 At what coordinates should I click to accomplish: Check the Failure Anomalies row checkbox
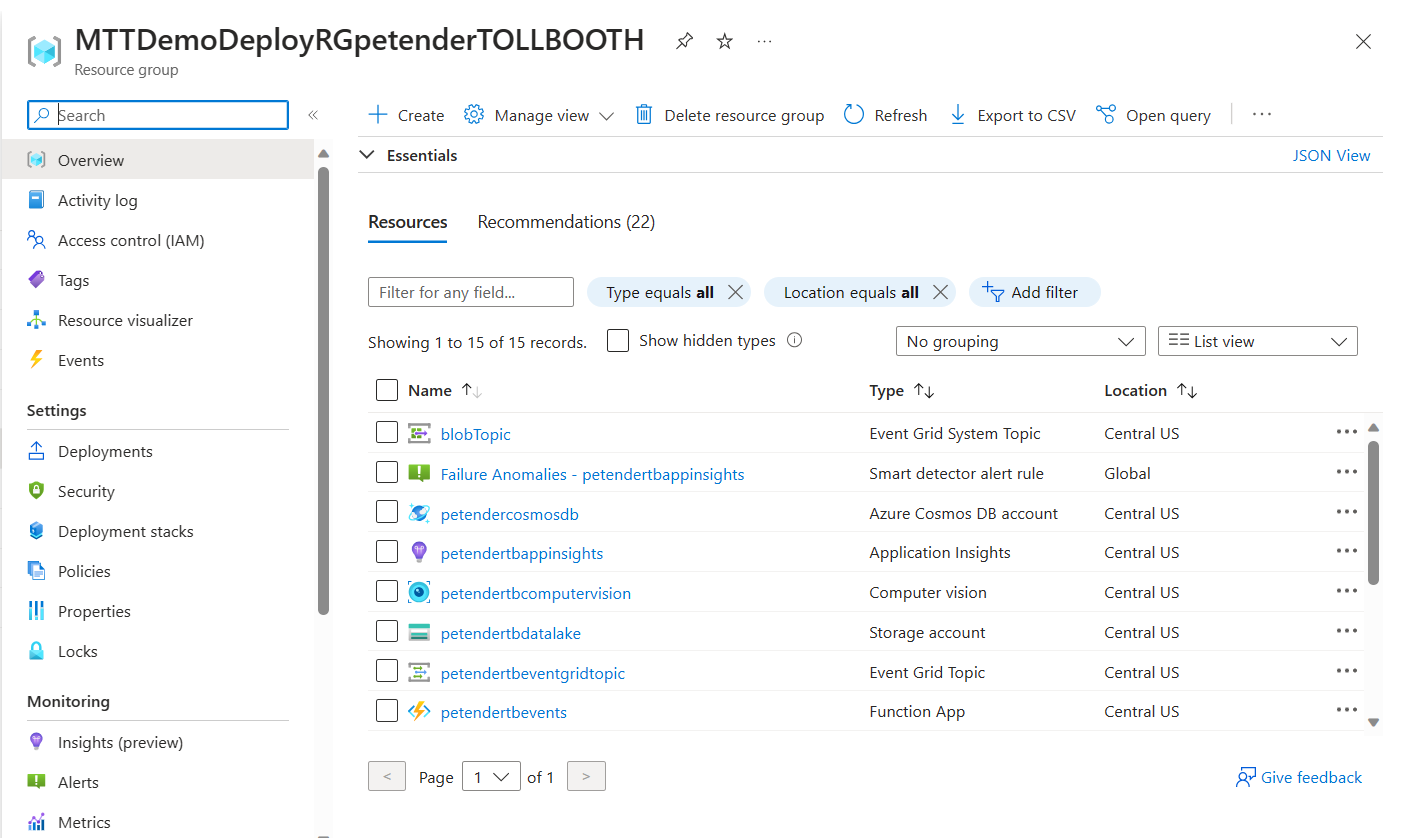(387, 472)
